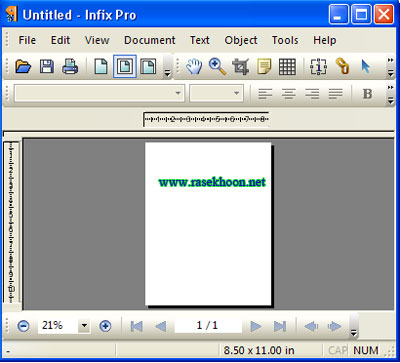Click the 1 / 1 page number field
This screenshot has width=400, height=363.
point(208,325)
